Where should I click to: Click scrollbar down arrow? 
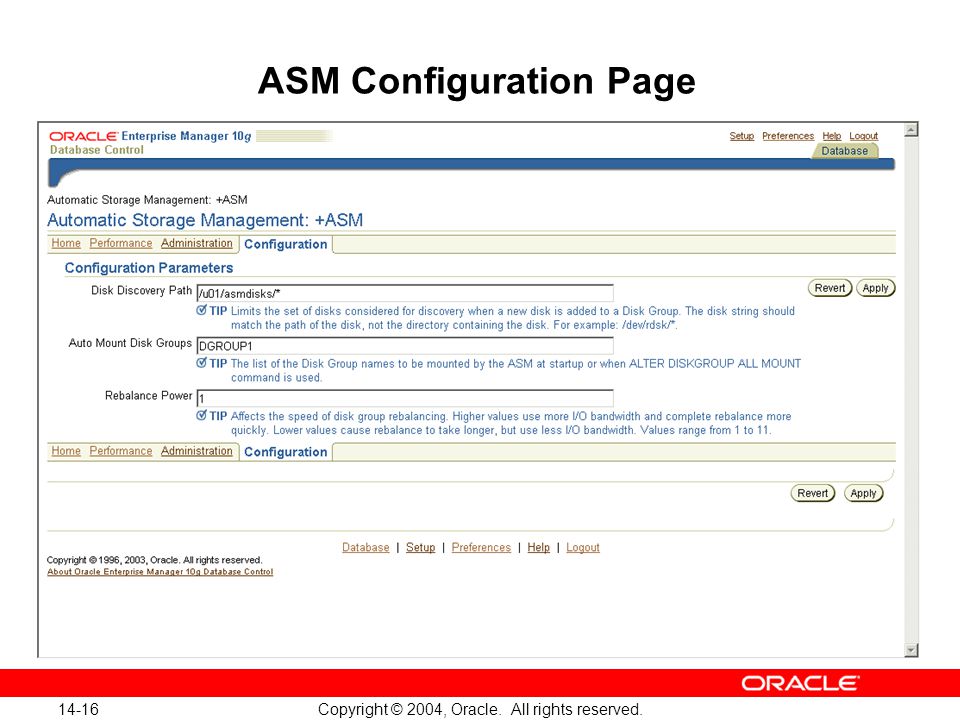[911, 650]
